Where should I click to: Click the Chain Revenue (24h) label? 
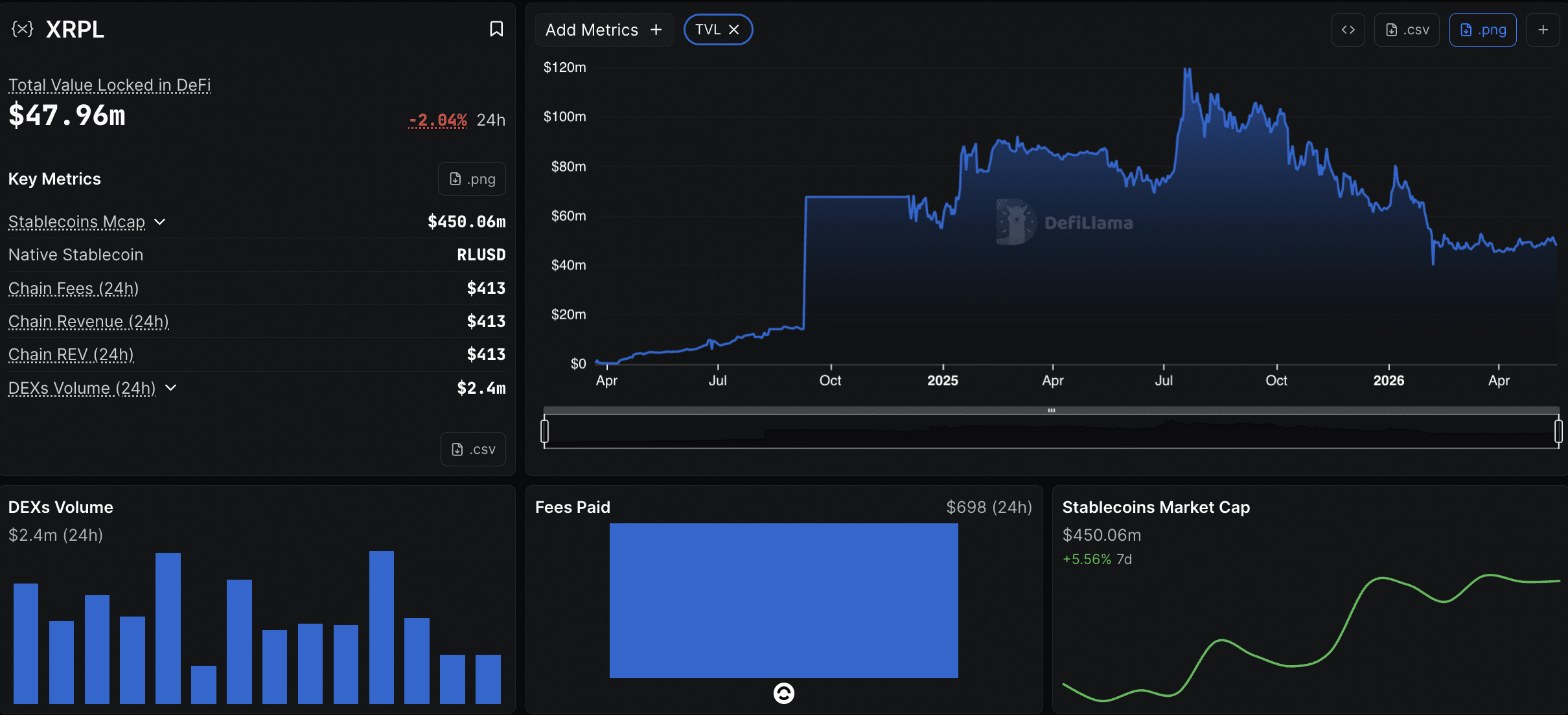pos(89,321)
